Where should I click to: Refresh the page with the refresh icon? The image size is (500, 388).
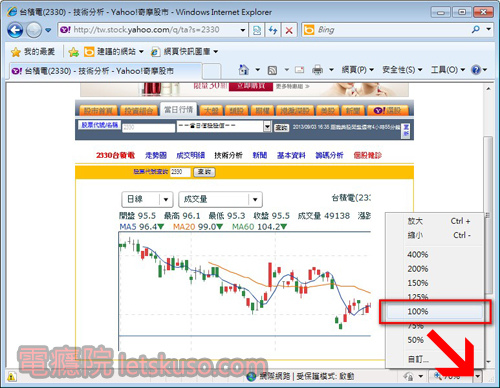(273, 30)
